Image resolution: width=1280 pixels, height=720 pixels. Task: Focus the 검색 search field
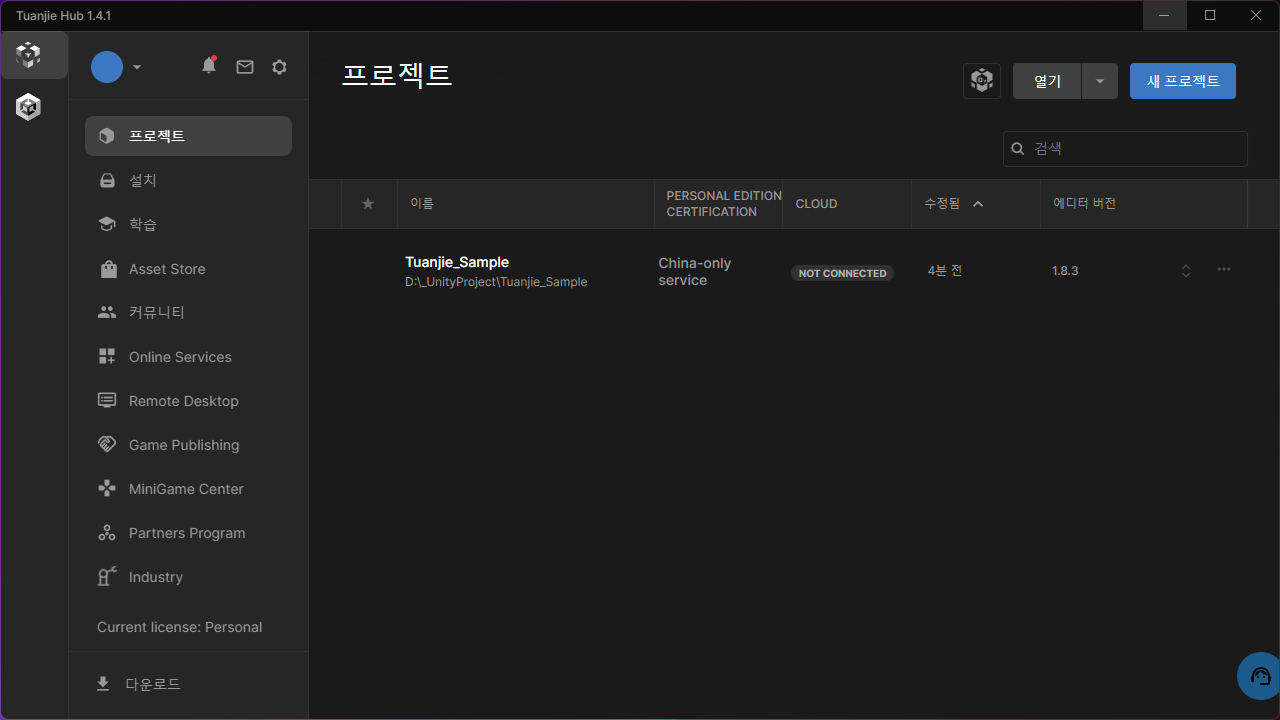click(1126, 148)
